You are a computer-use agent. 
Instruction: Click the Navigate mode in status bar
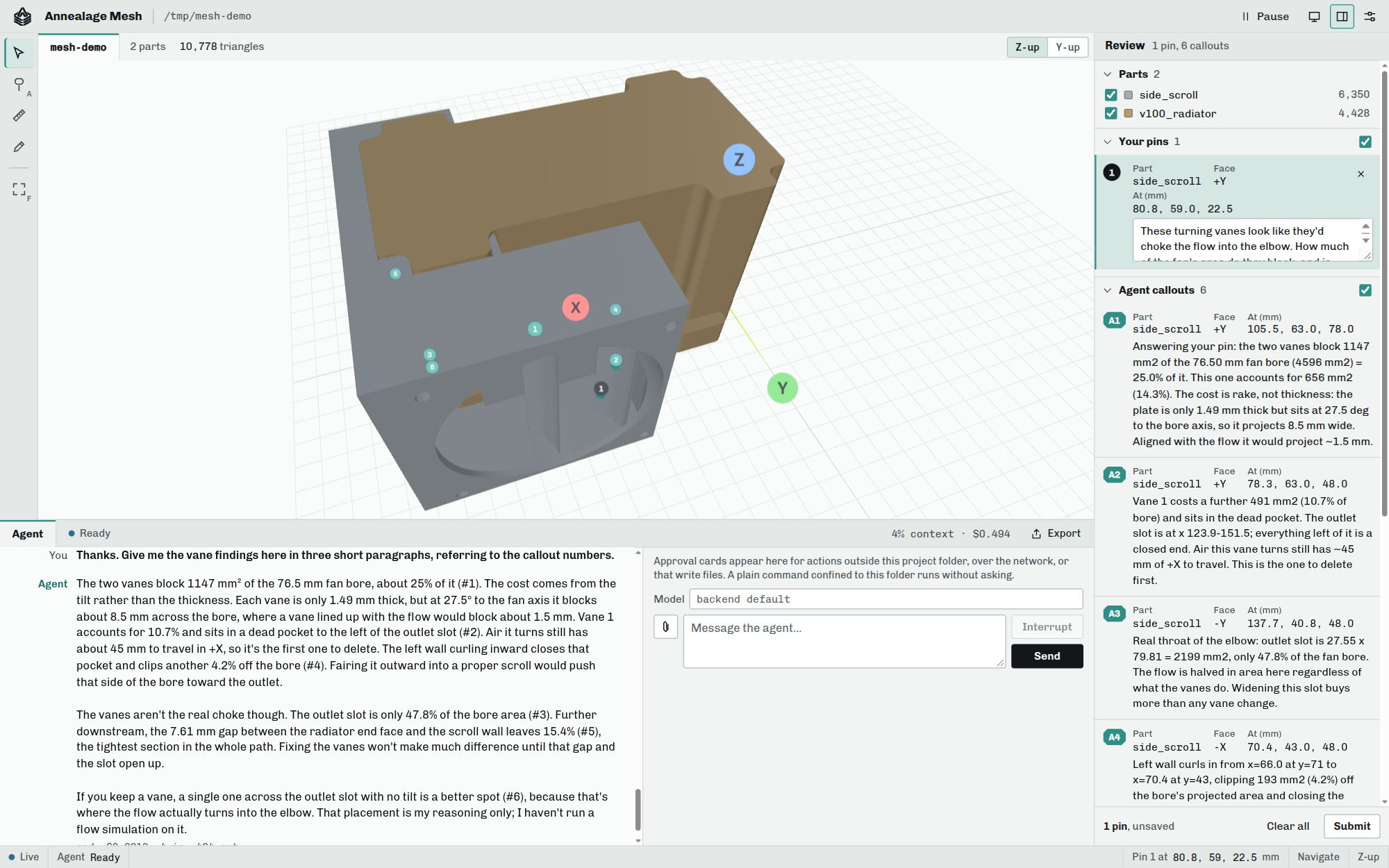[1318, 857]
